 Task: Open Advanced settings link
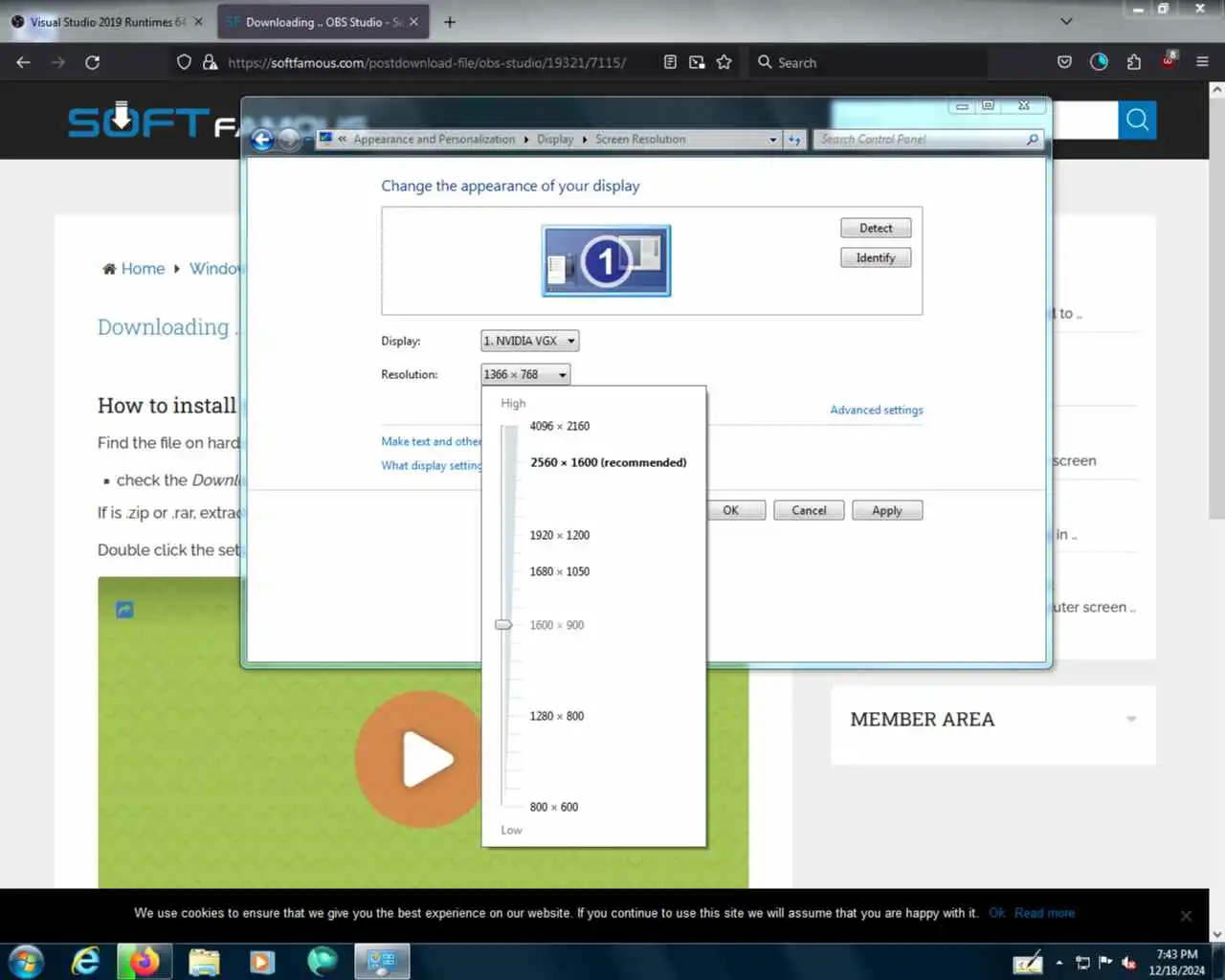click(877, 410)
